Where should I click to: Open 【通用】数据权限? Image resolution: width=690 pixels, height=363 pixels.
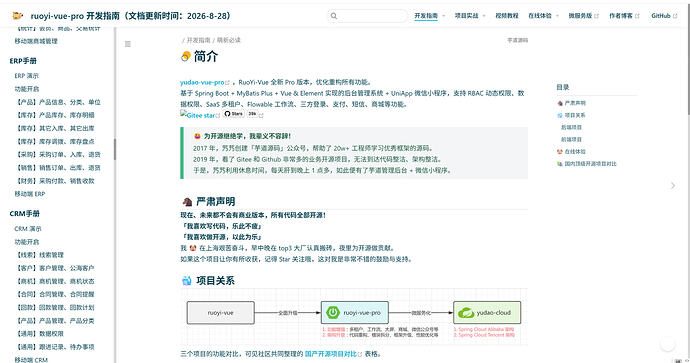click(40, 334)
